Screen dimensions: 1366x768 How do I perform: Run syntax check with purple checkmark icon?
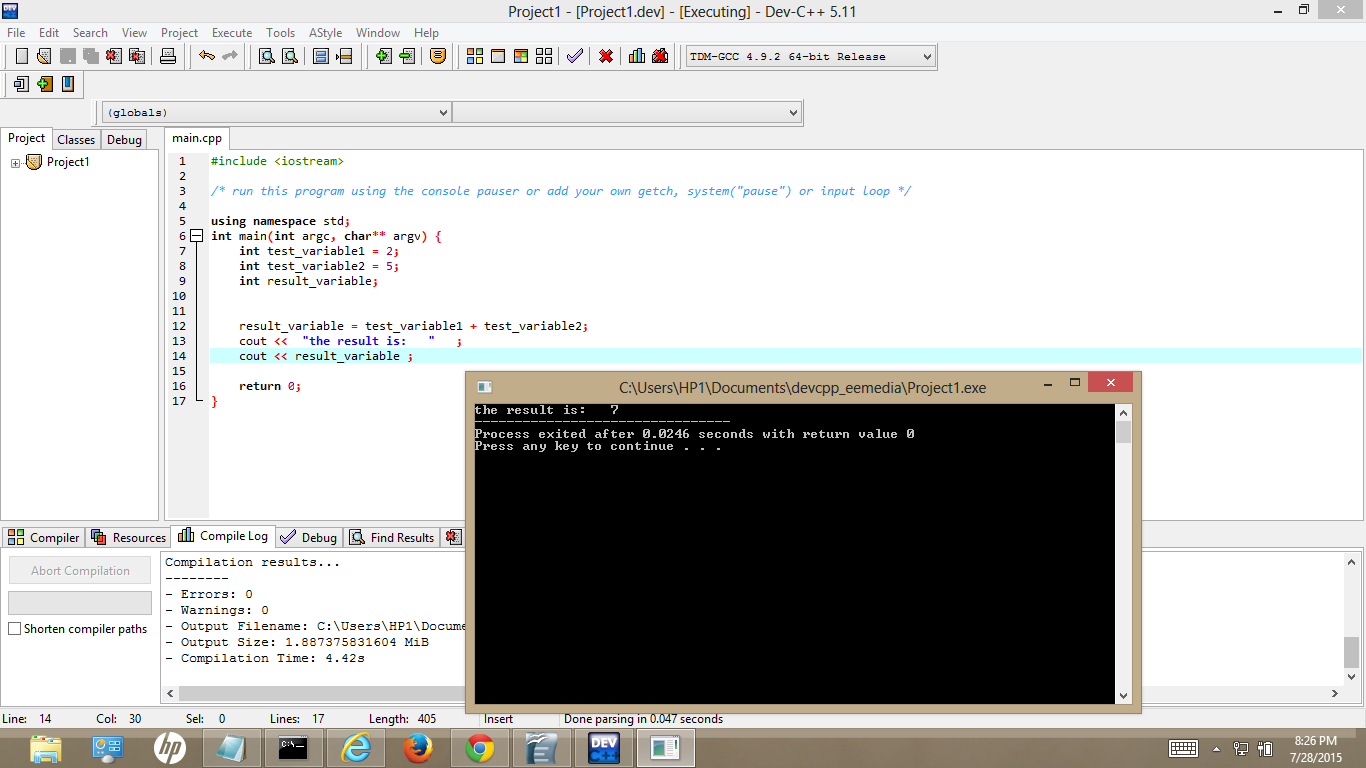point(574,56)
